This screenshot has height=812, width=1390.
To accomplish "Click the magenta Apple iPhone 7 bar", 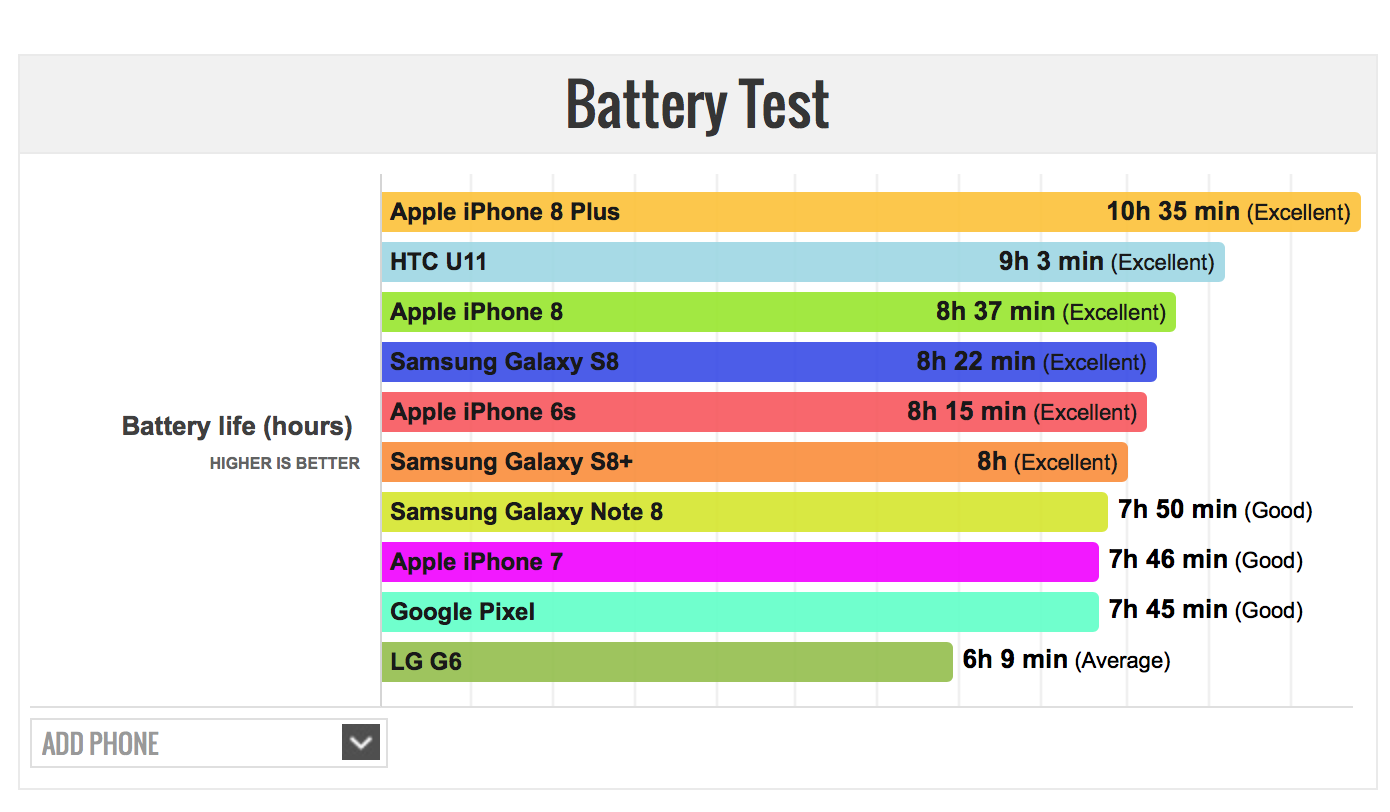I will 740,562.
